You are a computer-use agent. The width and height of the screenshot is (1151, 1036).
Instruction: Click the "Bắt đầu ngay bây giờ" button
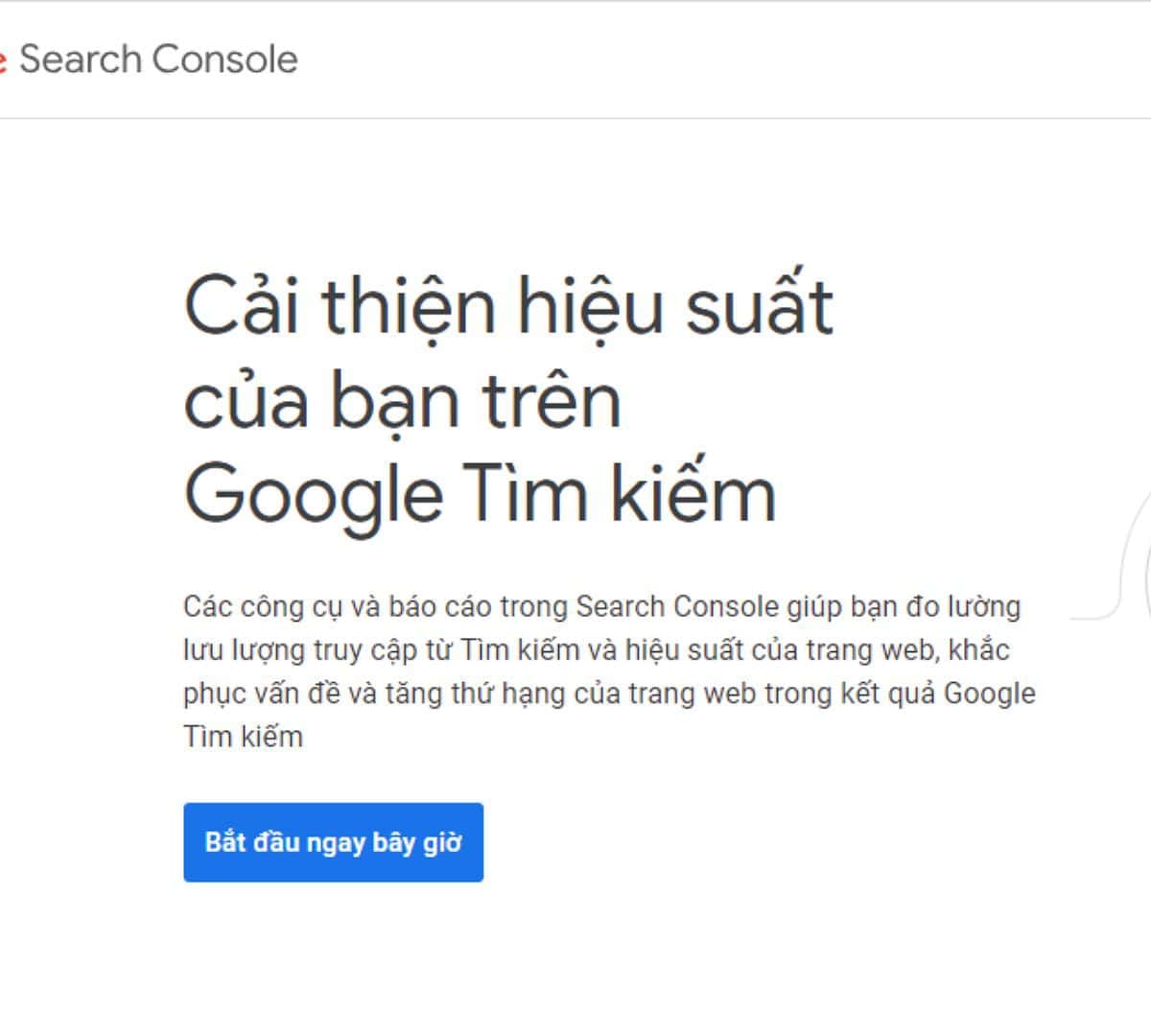[x=333, y=842]
